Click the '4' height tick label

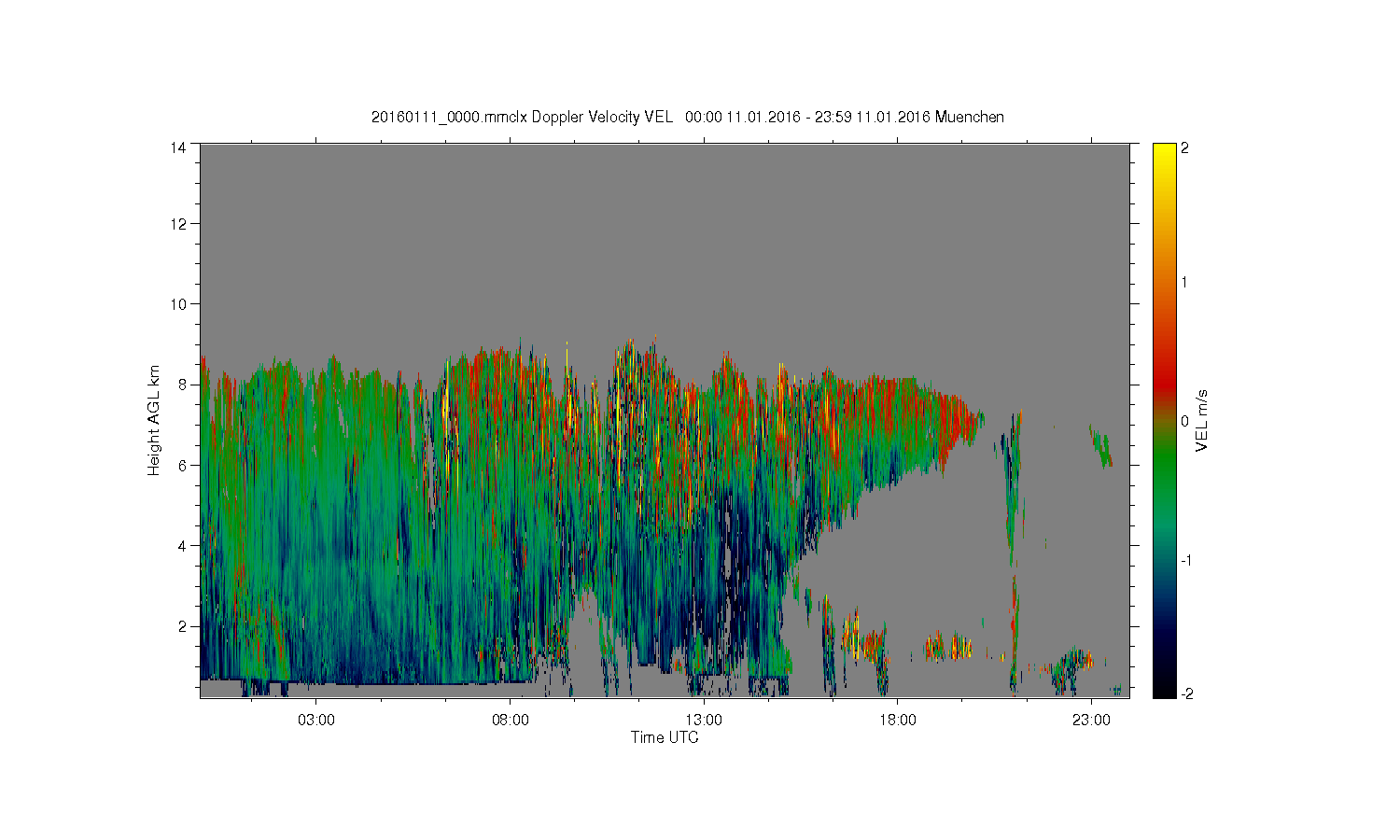tap(181, 545)
